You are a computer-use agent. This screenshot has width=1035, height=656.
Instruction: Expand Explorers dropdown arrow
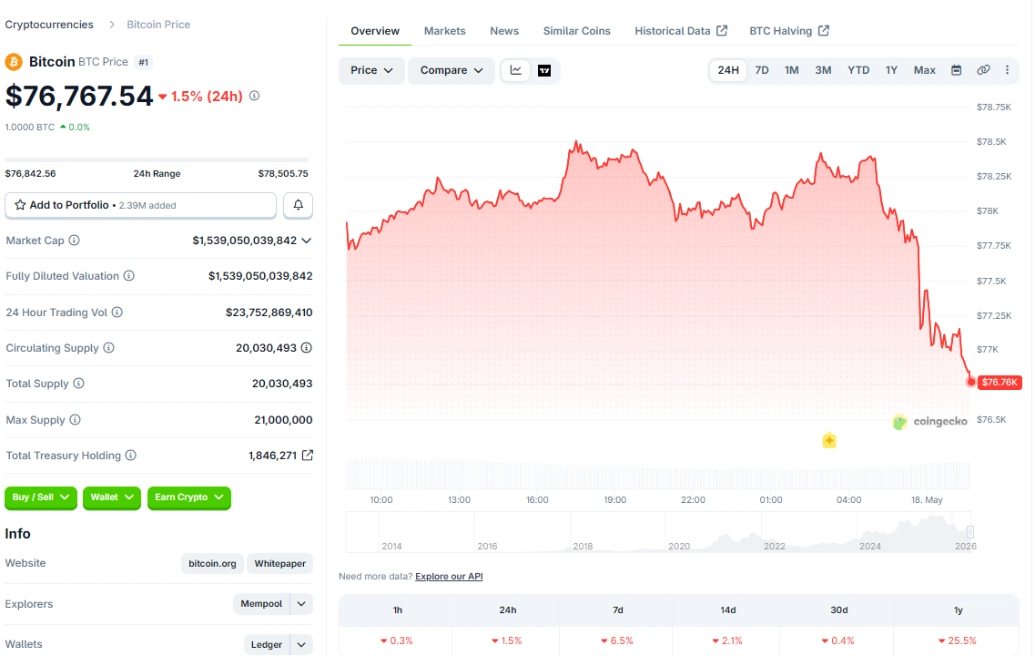[301, 604]
